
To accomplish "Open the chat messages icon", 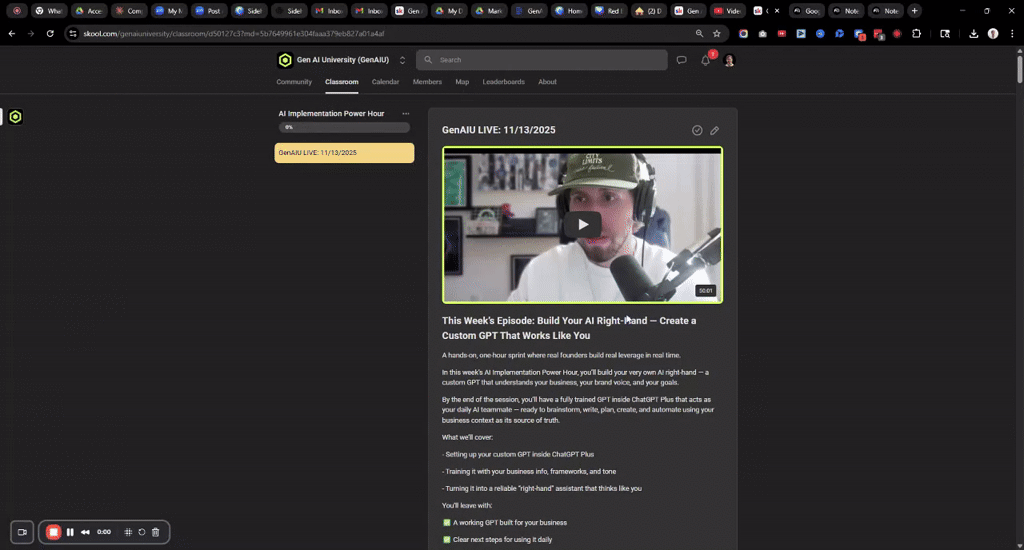I will point(681,60).
